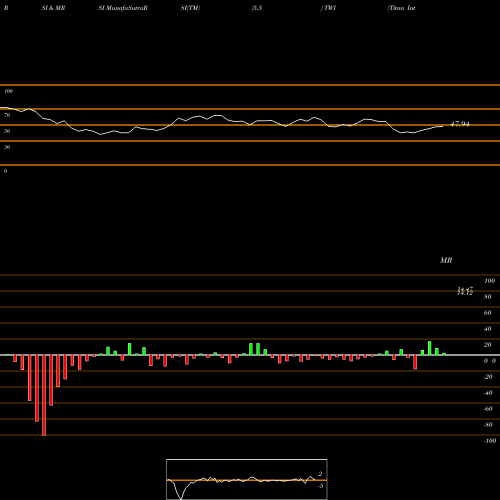500x500 pixels.
Task: Click the MR axis label '60'
Action: coord(488,313)
